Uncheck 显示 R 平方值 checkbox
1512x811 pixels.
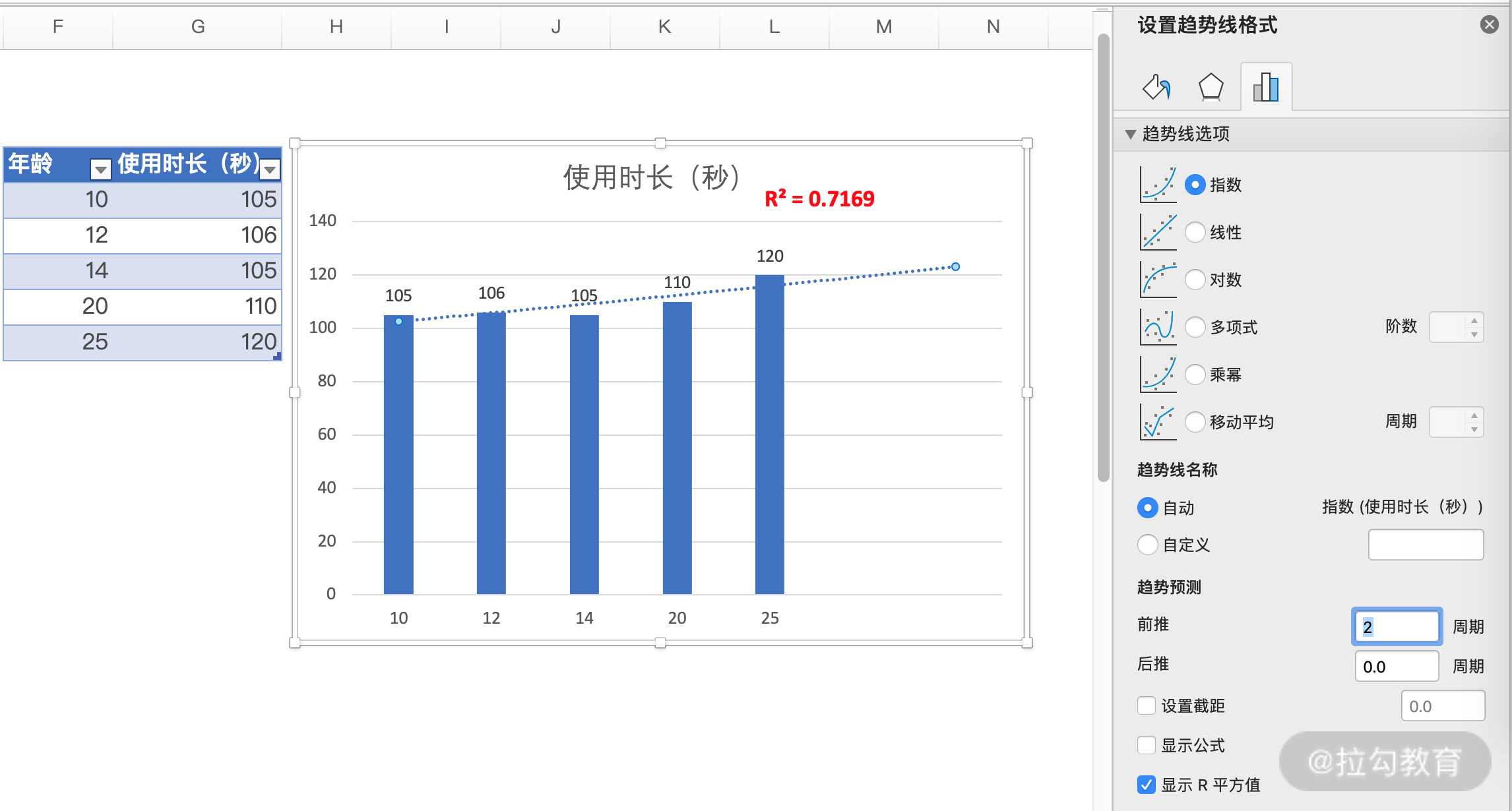(x=1147, y=785)
